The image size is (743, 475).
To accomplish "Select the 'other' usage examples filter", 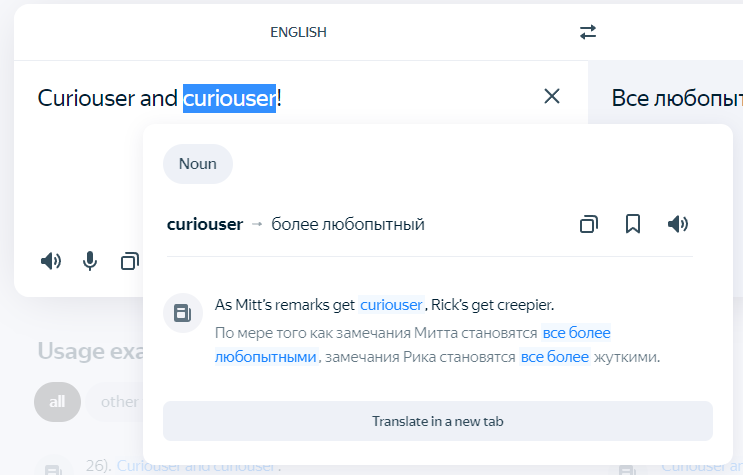I will click(119, 401).
